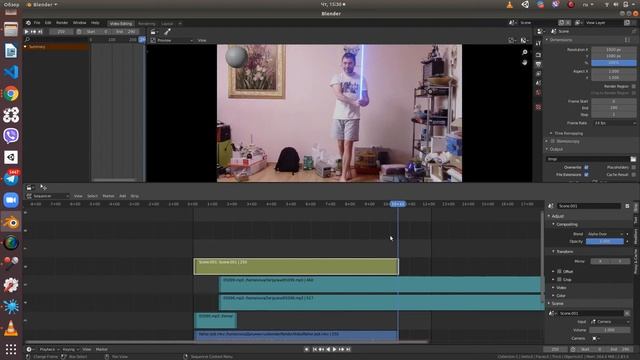Open the Marker menu in sequencer header
Viewport: 640px width, 360px height.
(108, 196)
